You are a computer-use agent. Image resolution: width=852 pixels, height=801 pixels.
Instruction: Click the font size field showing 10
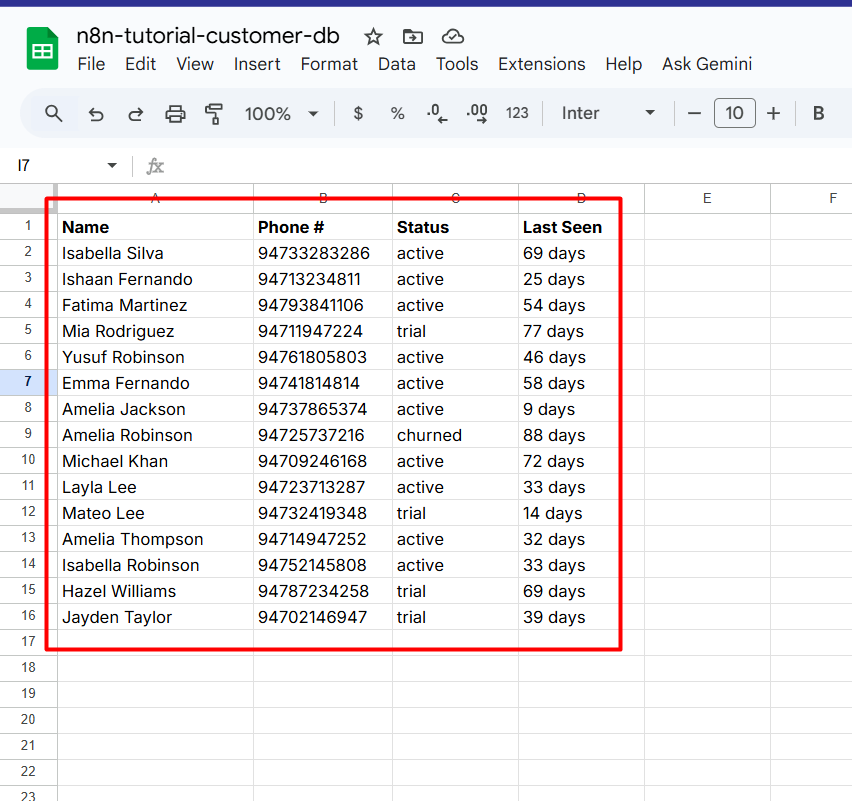coord(734,114)
